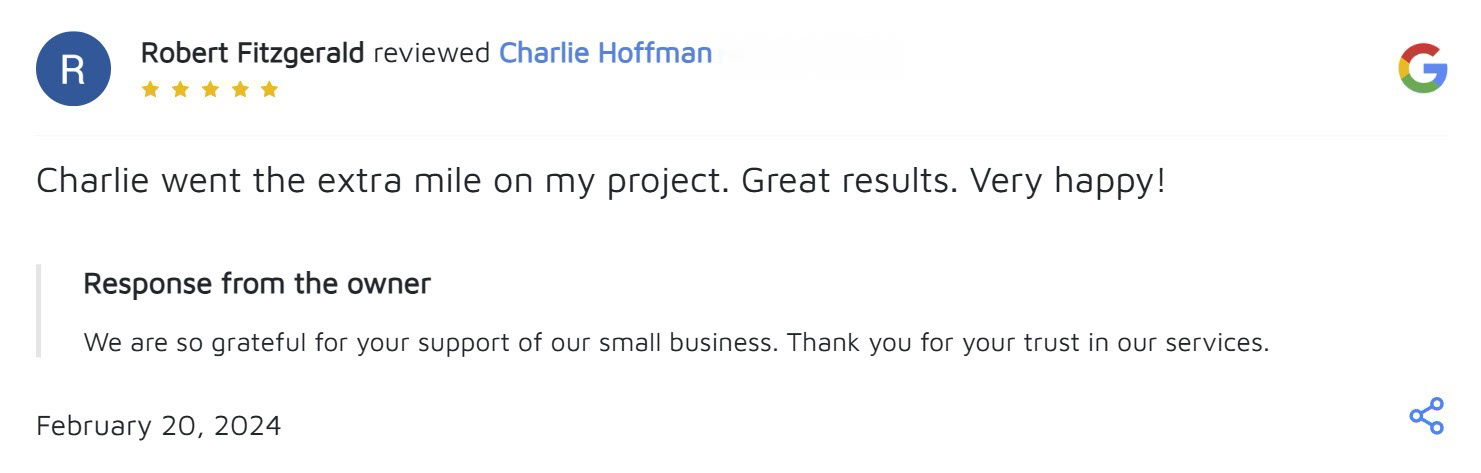Click the words "small business" in the response

coord(700,343)
